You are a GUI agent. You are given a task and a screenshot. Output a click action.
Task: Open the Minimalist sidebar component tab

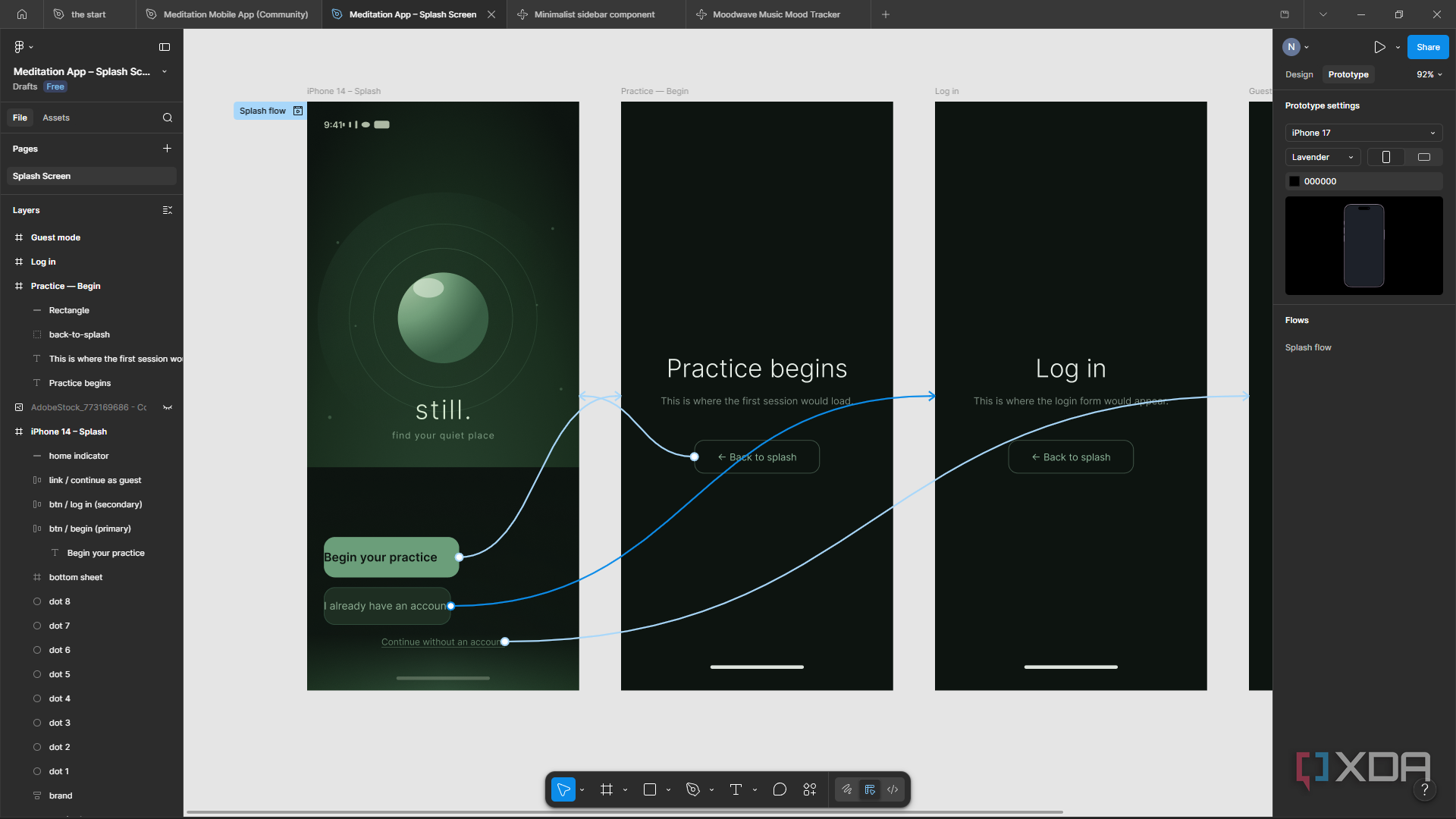point(595,14)
